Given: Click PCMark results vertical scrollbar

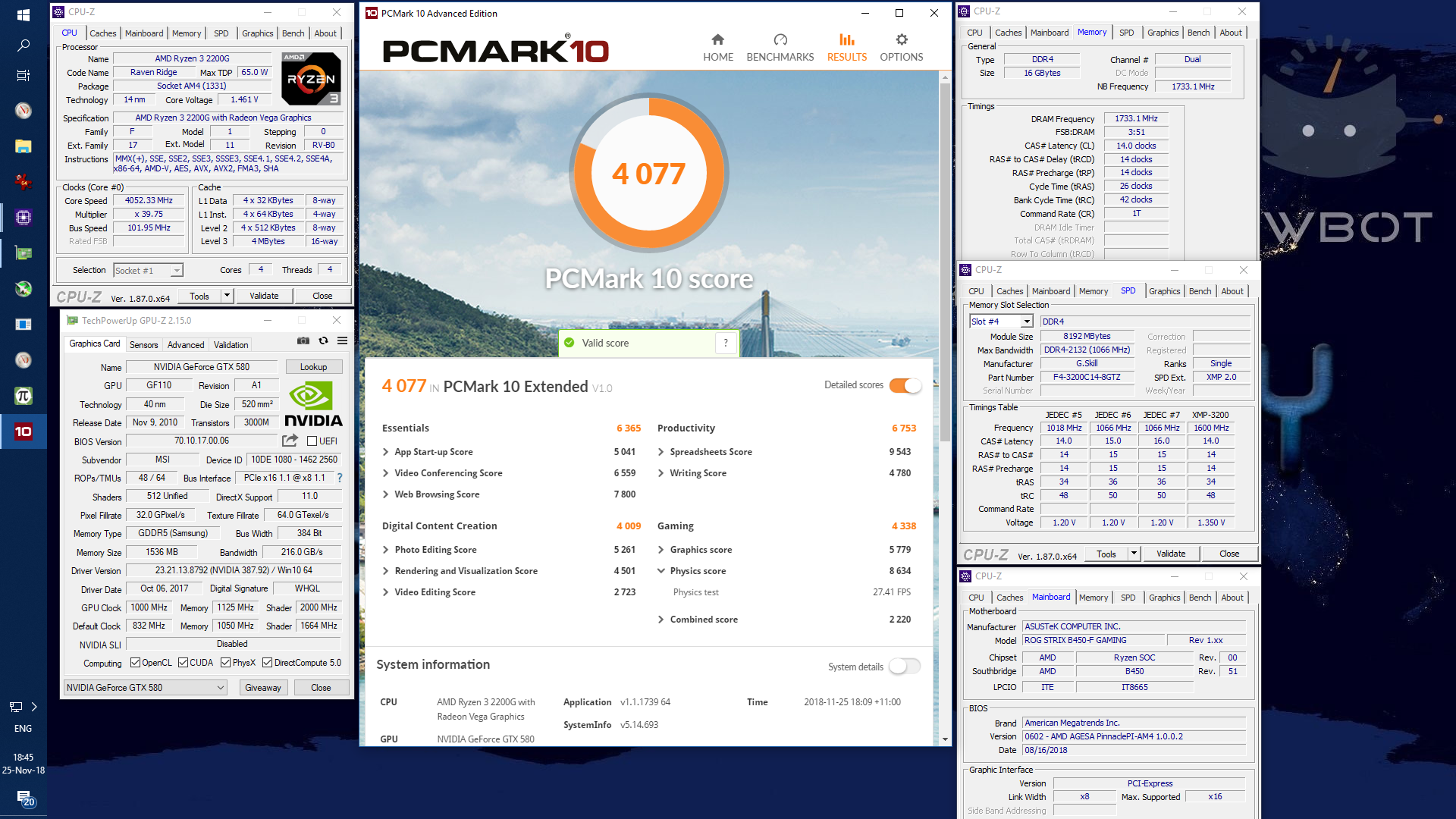Looking at the screenshot, I should coord(945,262).
